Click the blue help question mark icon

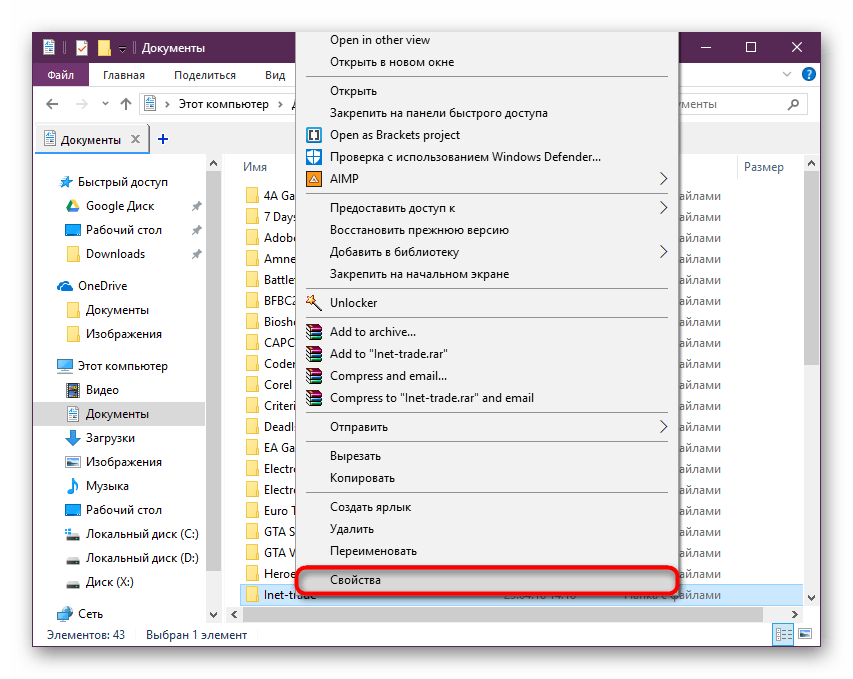click(809, 75)
